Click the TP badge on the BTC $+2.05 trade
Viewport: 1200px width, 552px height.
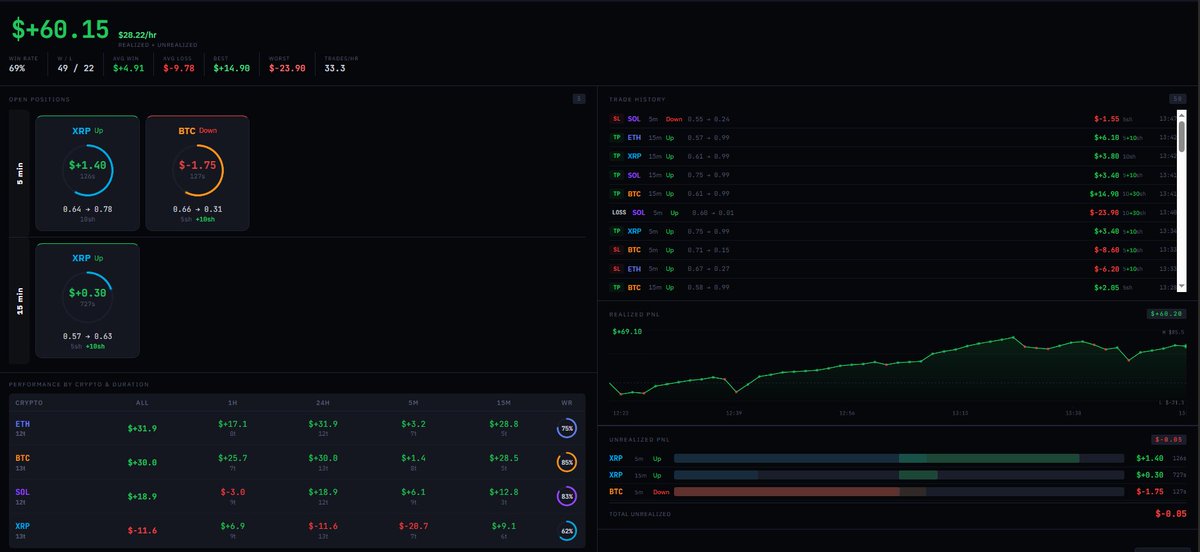click(x=616, y=288)
